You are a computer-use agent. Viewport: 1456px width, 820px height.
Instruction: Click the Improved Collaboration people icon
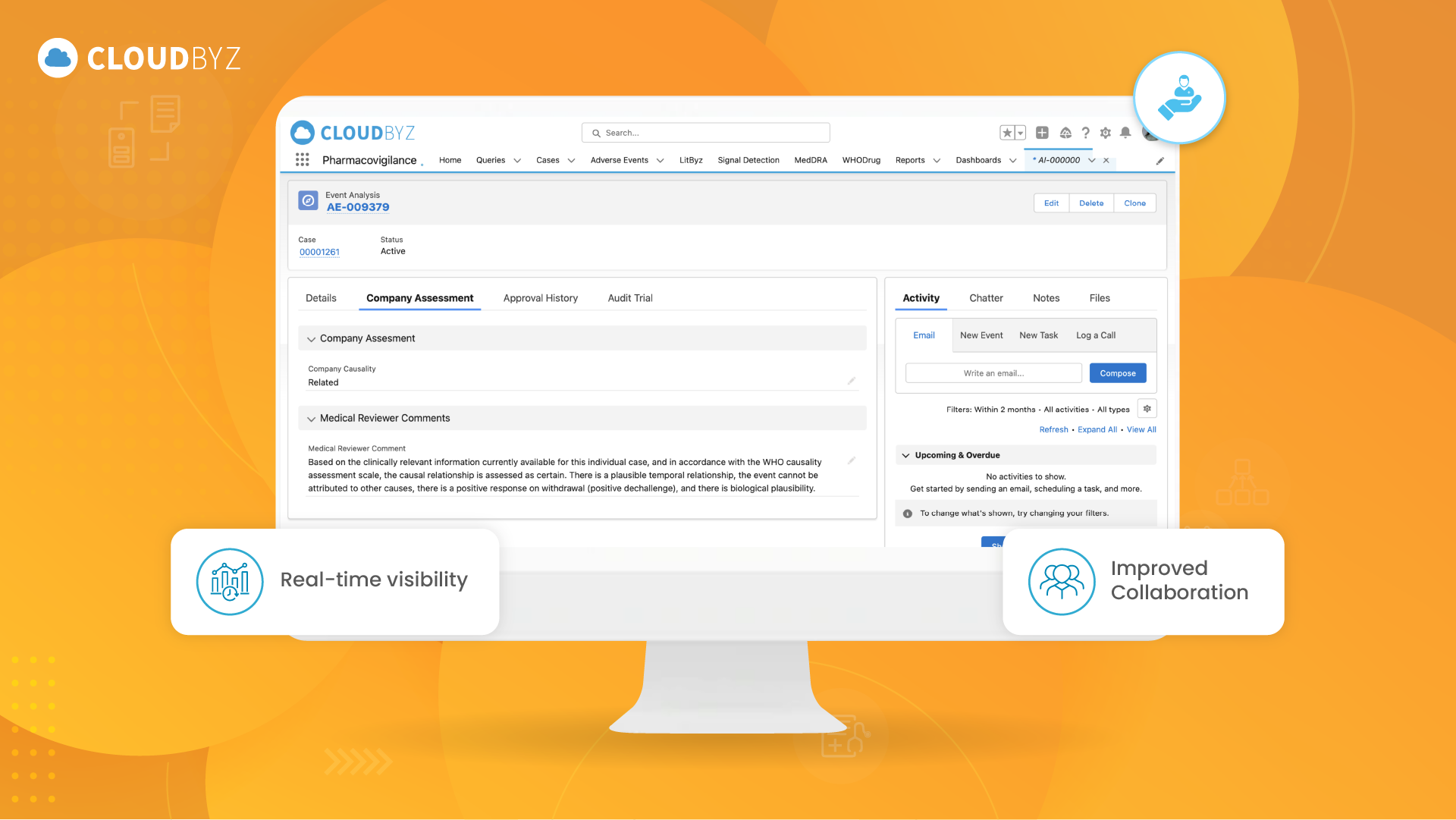[x=1062, y=582]
